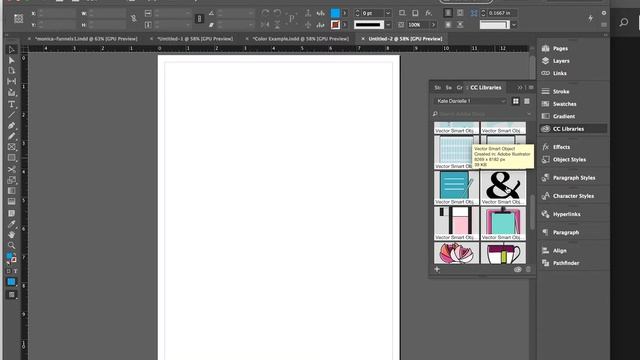Select the Eyedropper tool
The height and width of the screenshot is (360, 640).
coord(11,224)
